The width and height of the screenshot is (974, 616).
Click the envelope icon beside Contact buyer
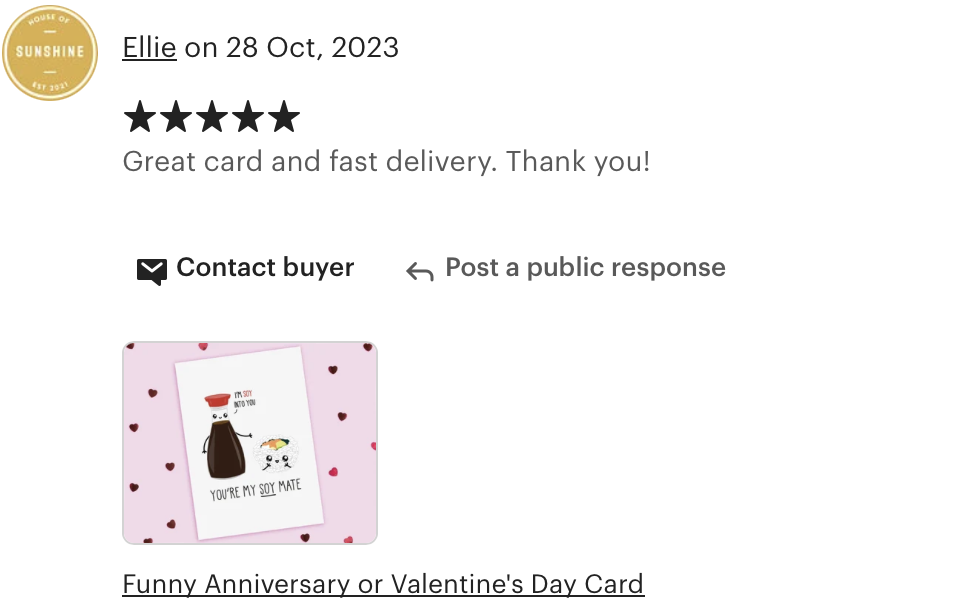click(152, 271)
